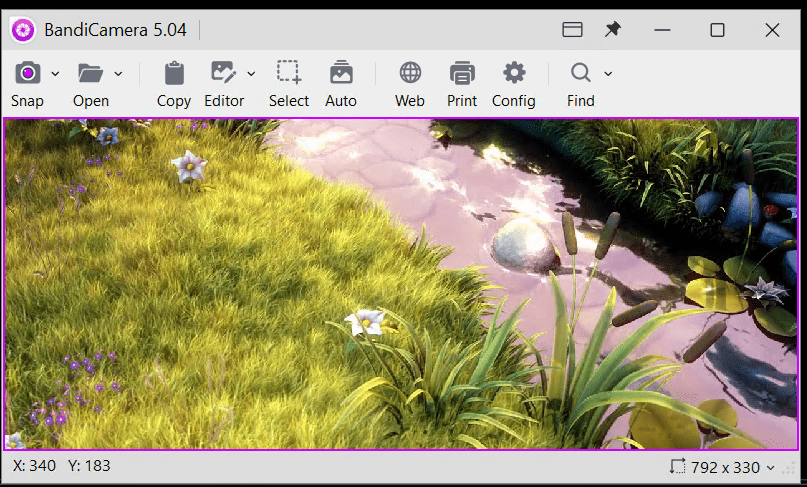Minimize the BandiCamera window
The height and width of the screenshot is (487, 807).
(662, 30)
